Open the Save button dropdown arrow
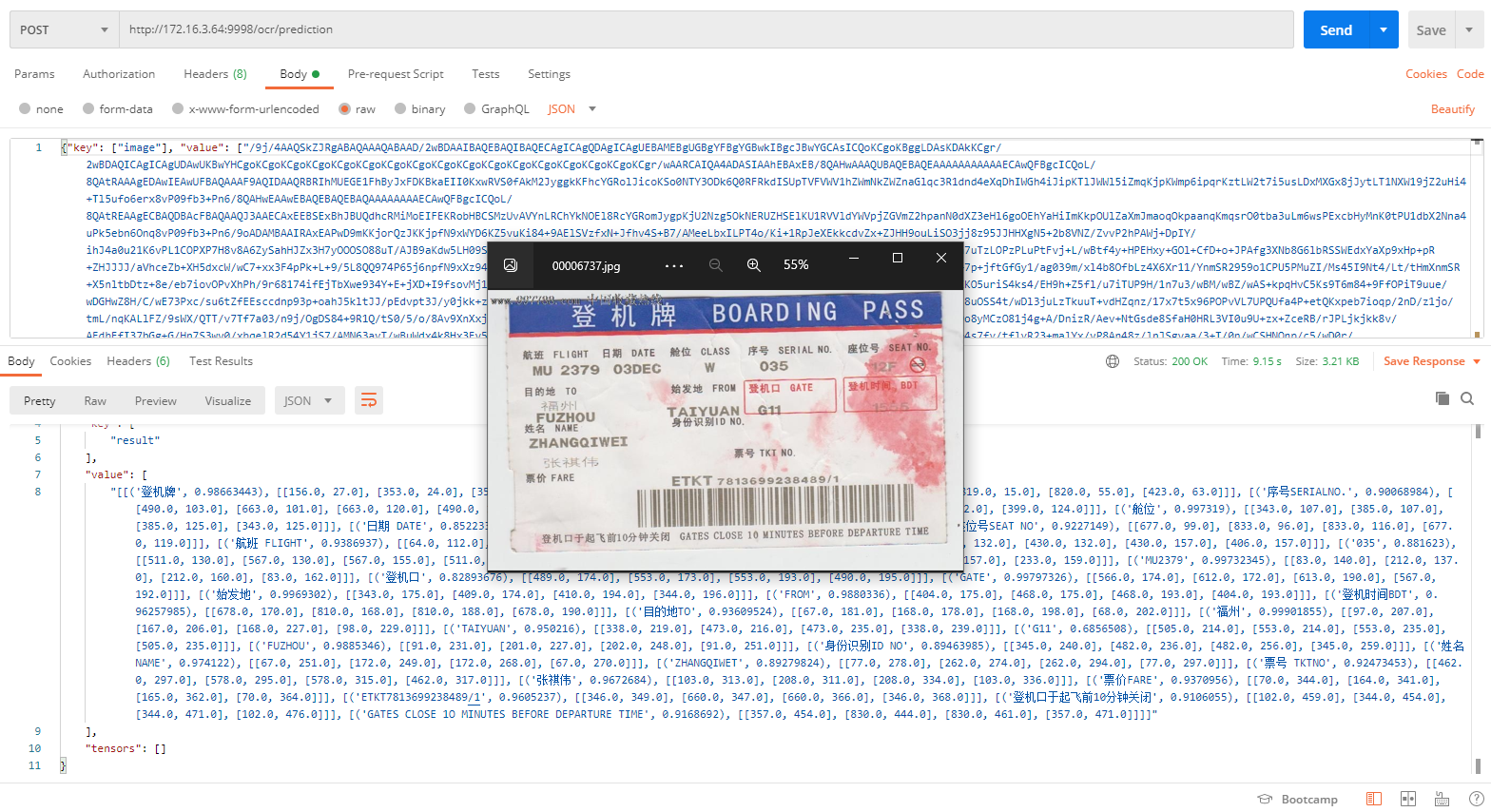Screen dimensions: 1491x812 coord(1469,29)
